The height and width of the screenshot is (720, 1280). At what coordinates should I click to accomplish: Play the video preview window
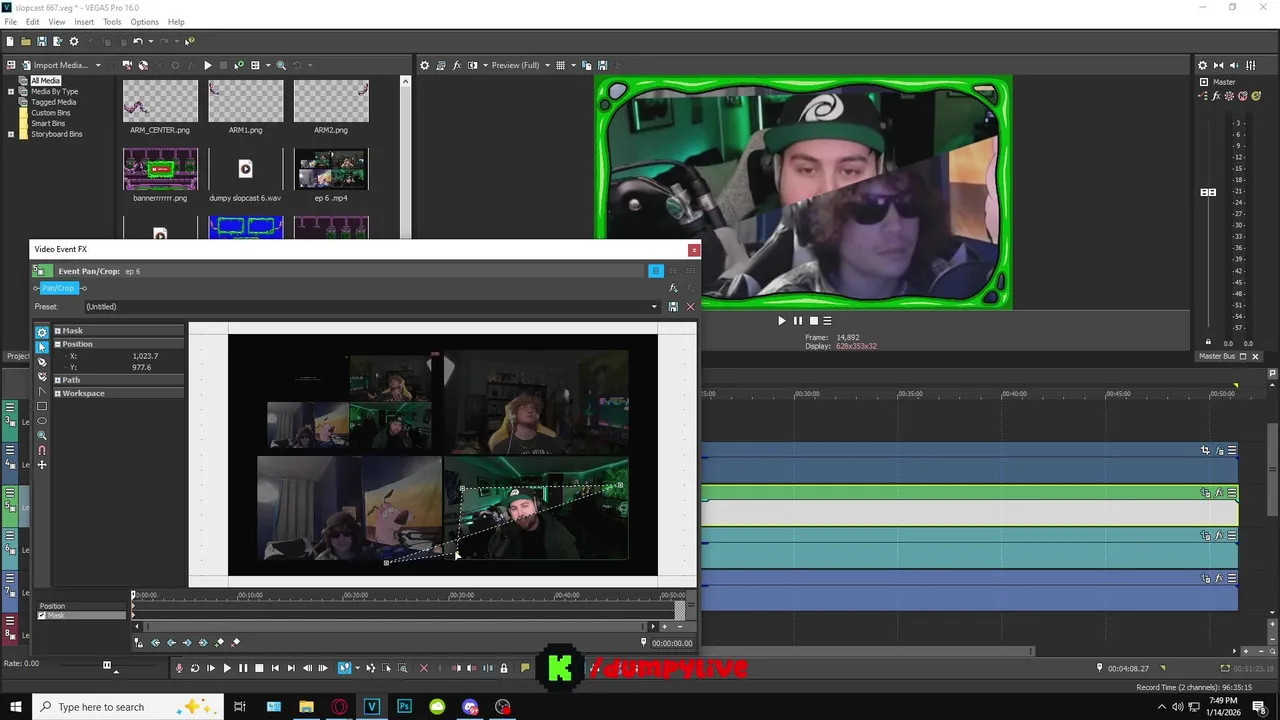tap(781, 321)
